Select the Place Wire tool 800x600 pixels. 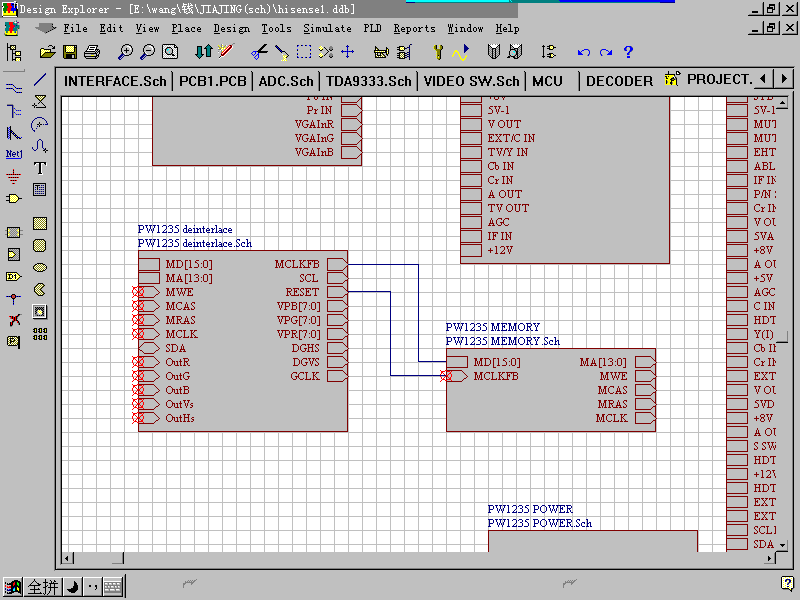coord(14,88)
